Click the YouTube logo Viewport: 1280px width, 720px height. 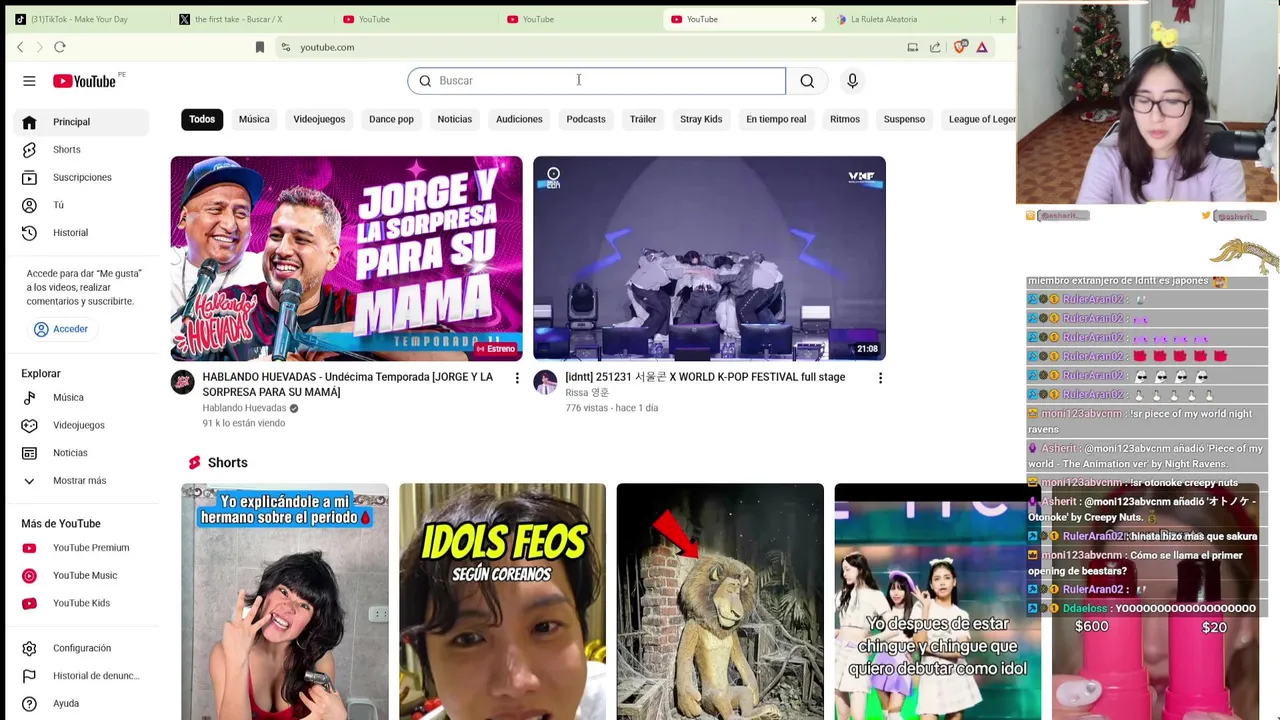[85, 81]
